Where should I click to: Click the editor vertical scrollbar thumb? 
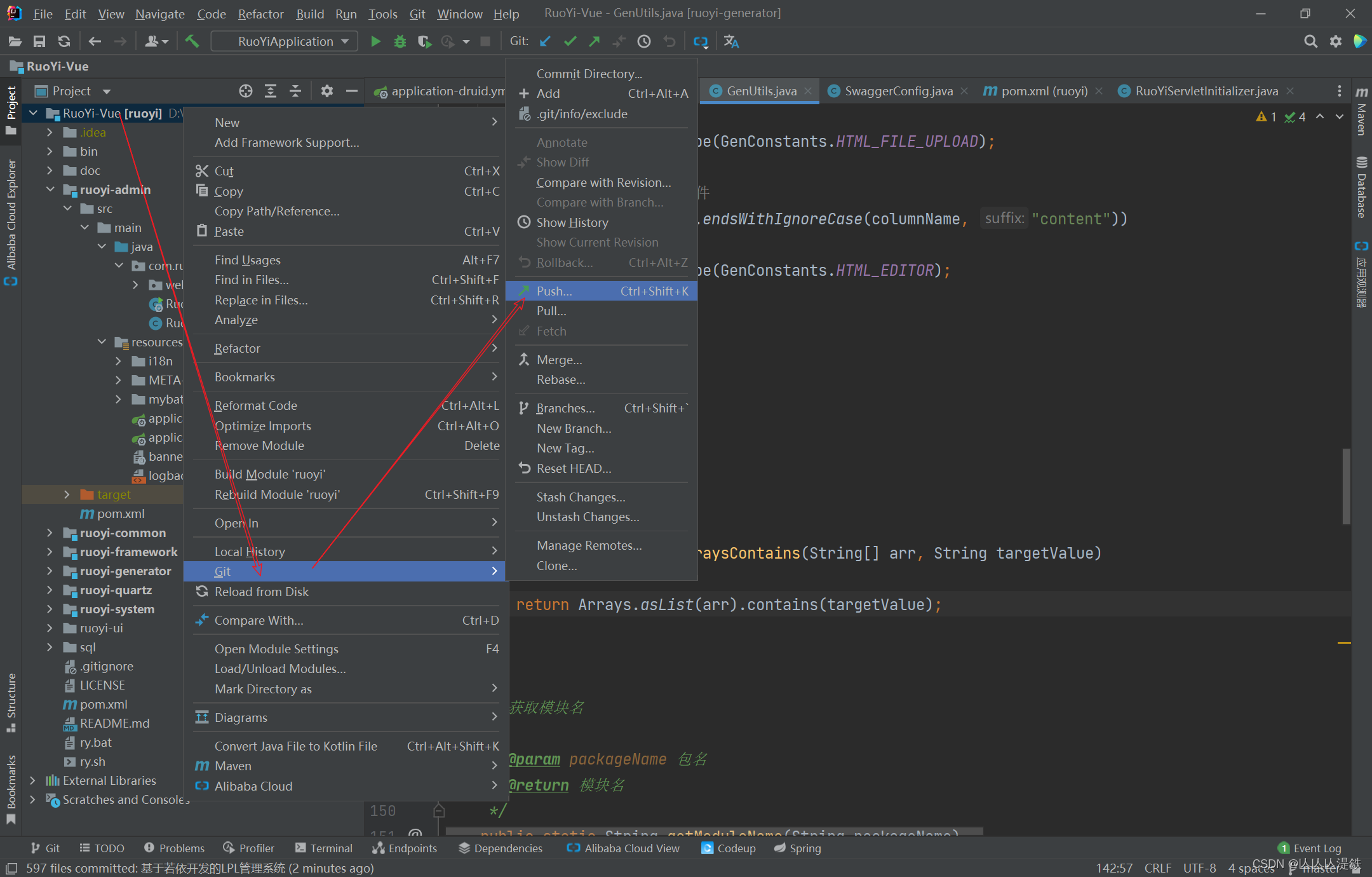point(1346,486)
